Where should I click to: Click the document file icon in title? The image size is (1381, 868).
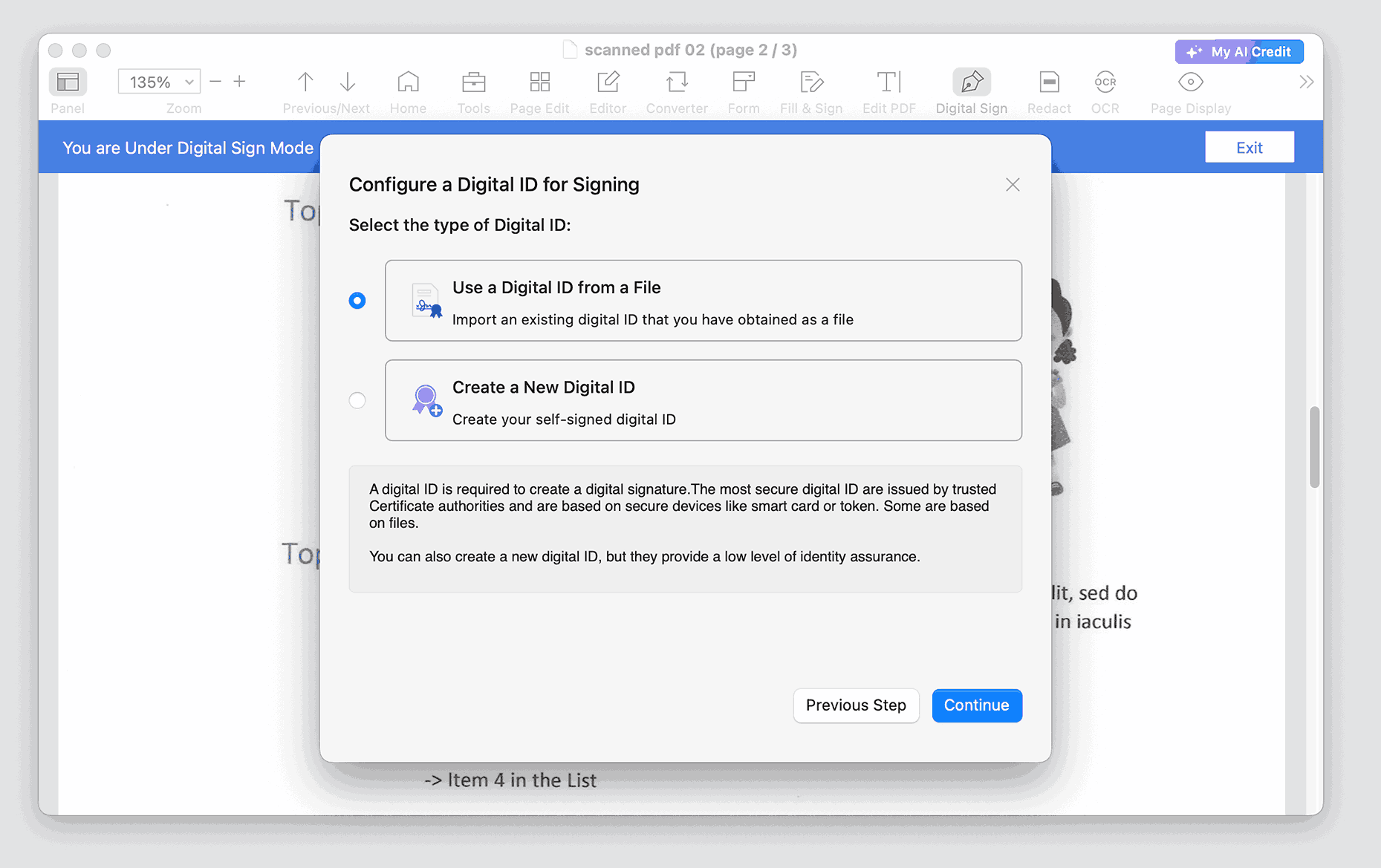click(x=570, y=50)
